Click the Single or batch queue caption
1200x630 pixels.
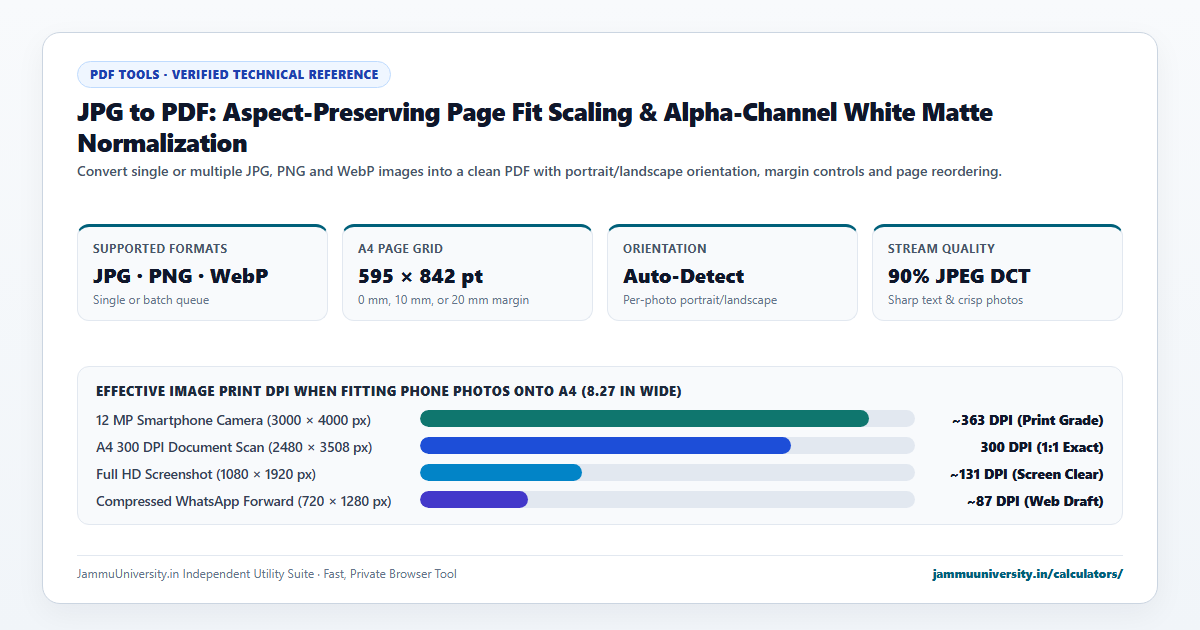tap(151, 300)
